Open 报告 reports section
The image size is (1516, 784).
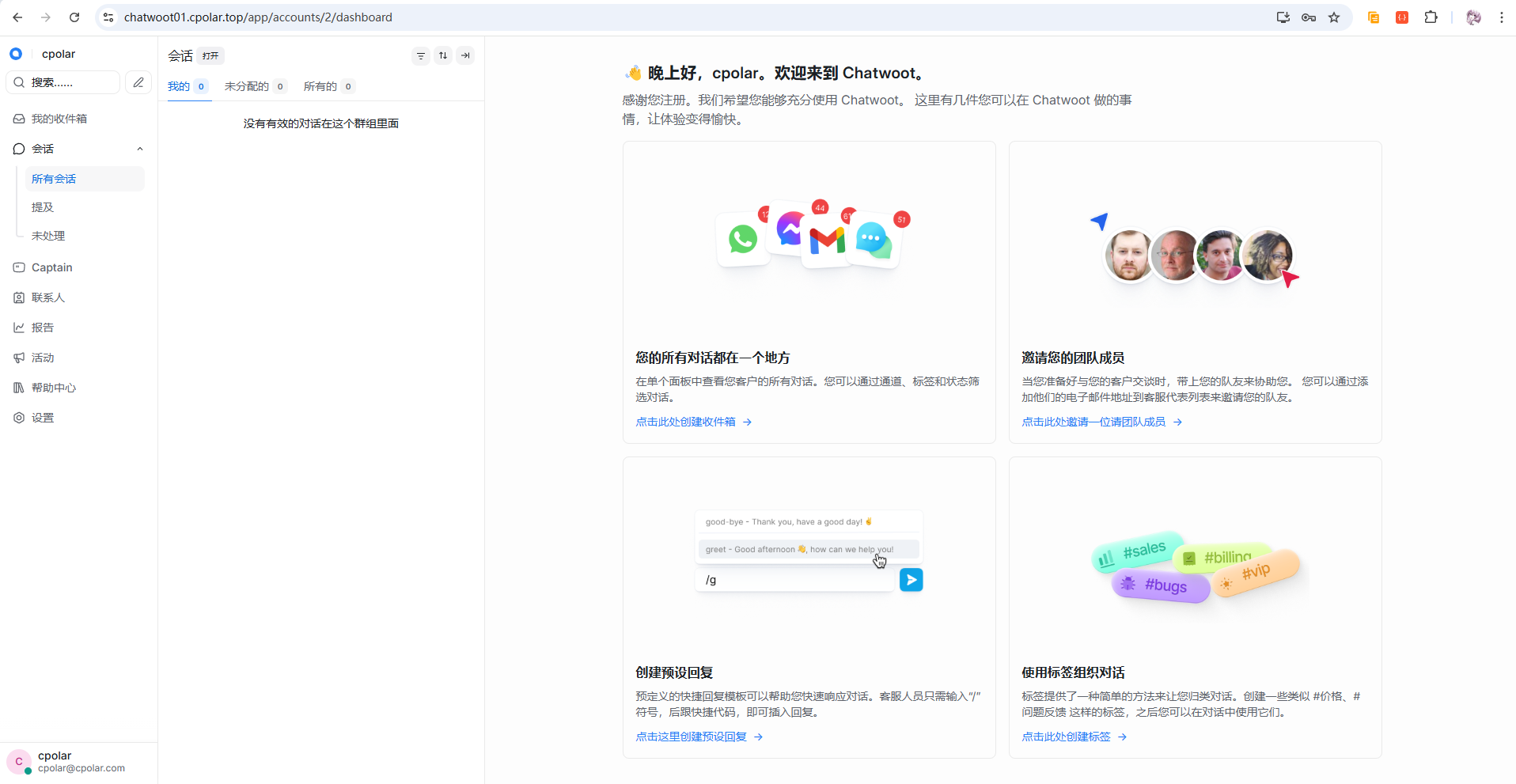pyautogui.click(x=43, y=328)
